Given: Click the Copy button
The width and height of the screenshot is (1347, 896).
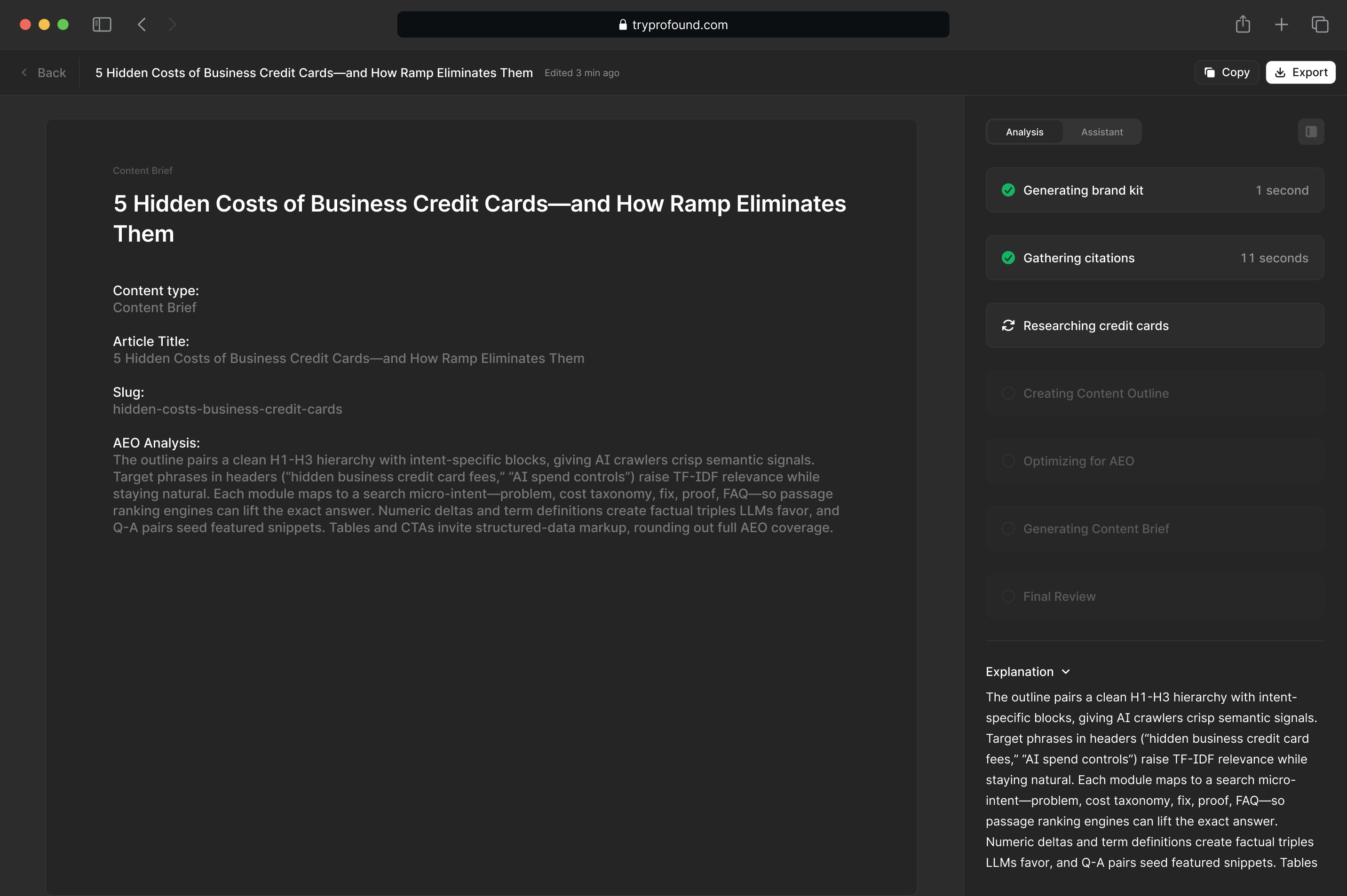Looking at the screenshot, I should (1227, 72).
